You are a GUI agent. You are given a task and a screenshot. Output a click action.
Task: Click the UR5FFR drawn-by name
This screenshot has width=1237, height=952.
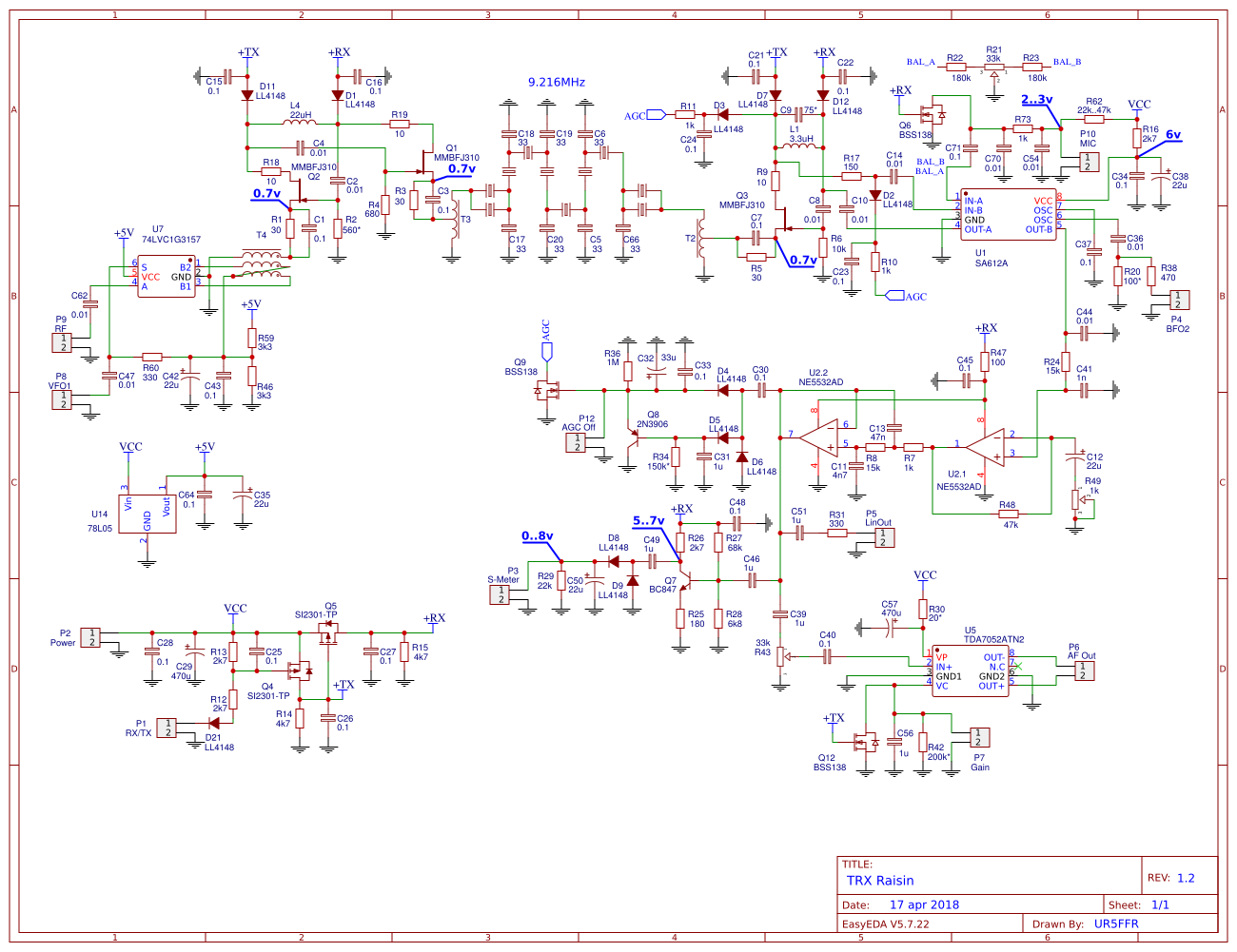pos(1116,923)
